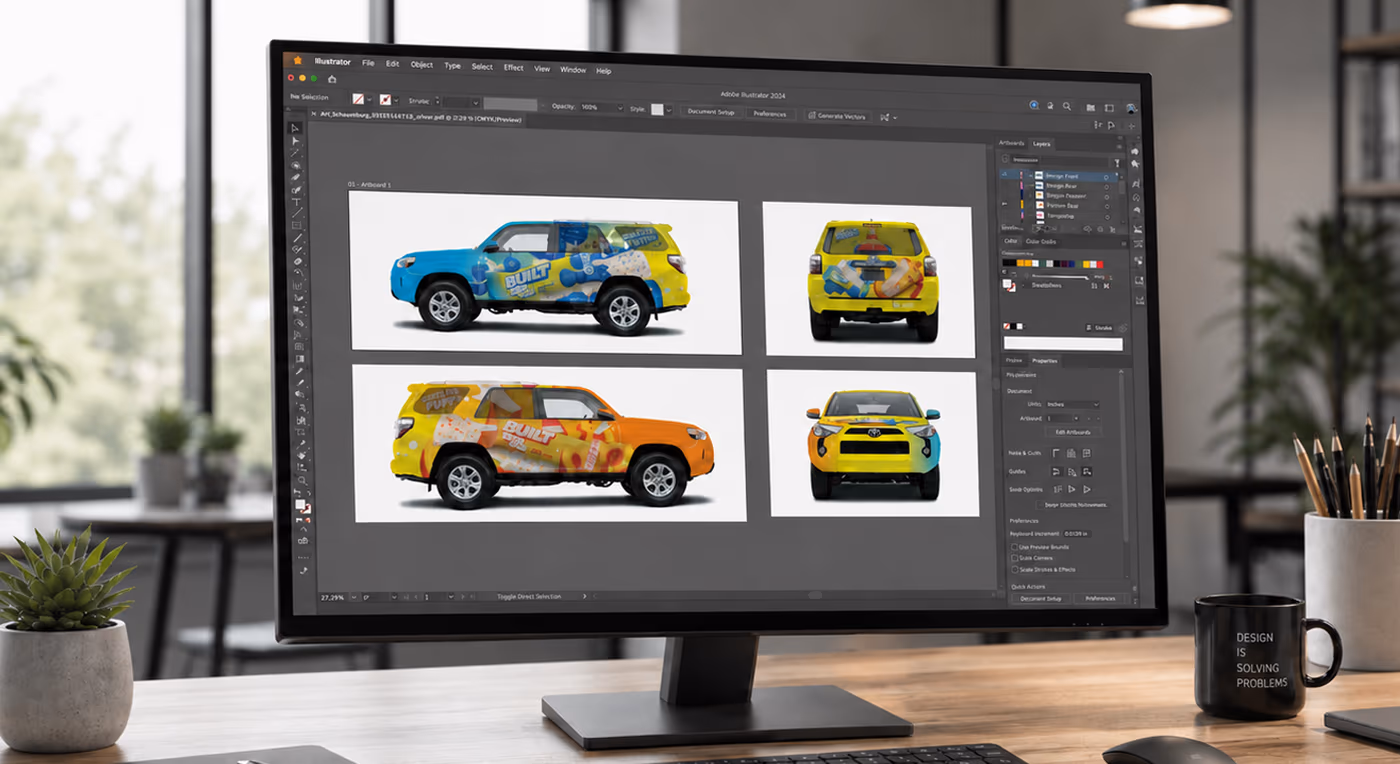Enable Scale Strokes & Effects checkbox

[1014, 569]
